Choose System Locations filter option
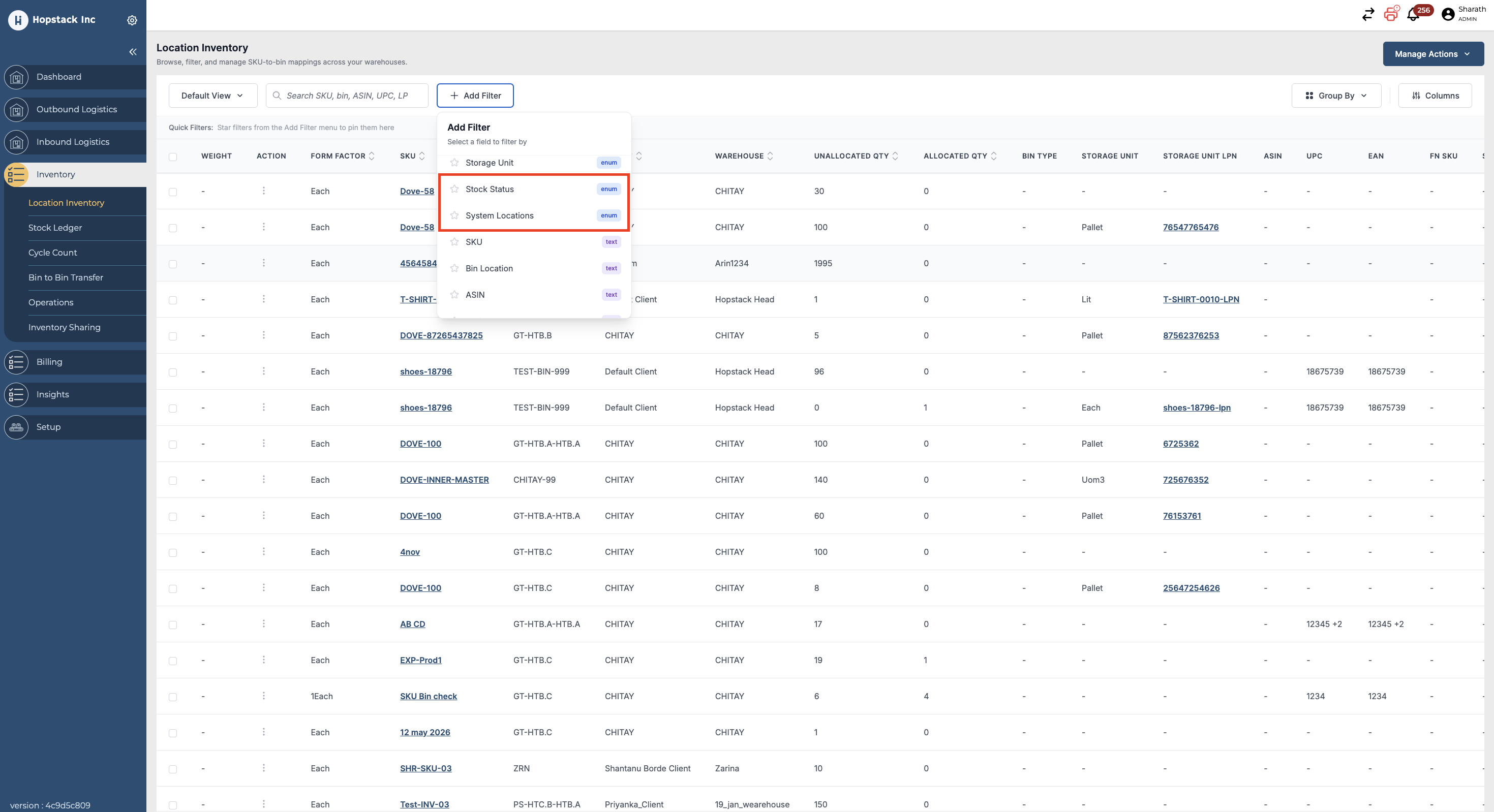The height and width of the screenshot is (812, 1494). 534,215
